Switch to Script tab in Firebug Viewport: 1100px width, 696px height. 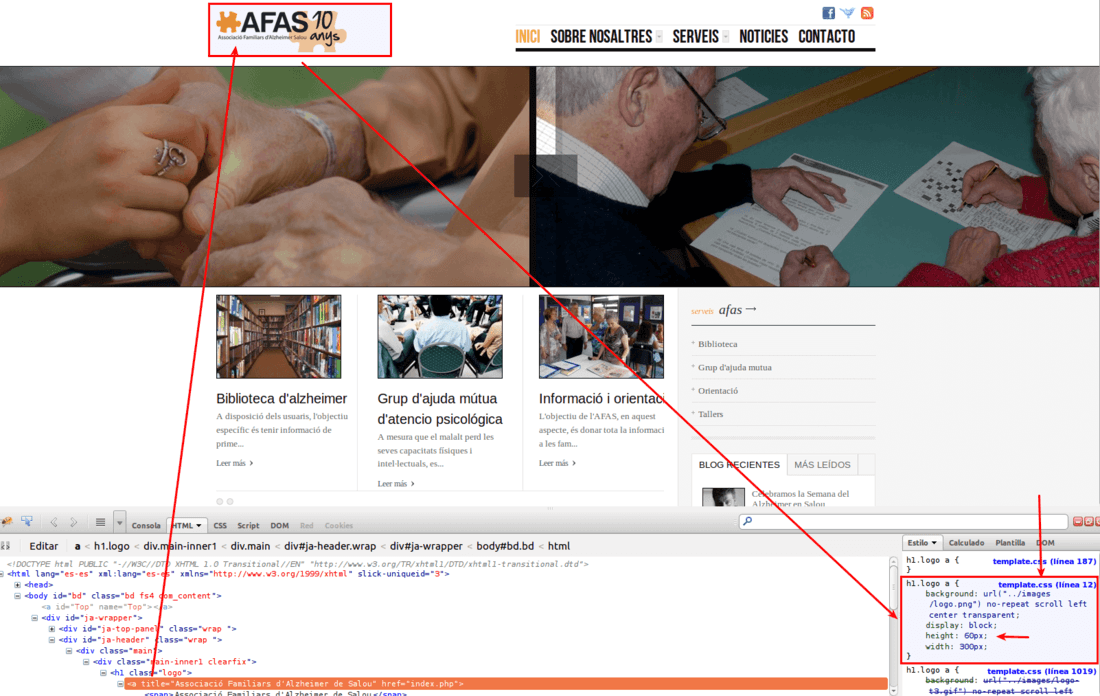coord(248,526)
